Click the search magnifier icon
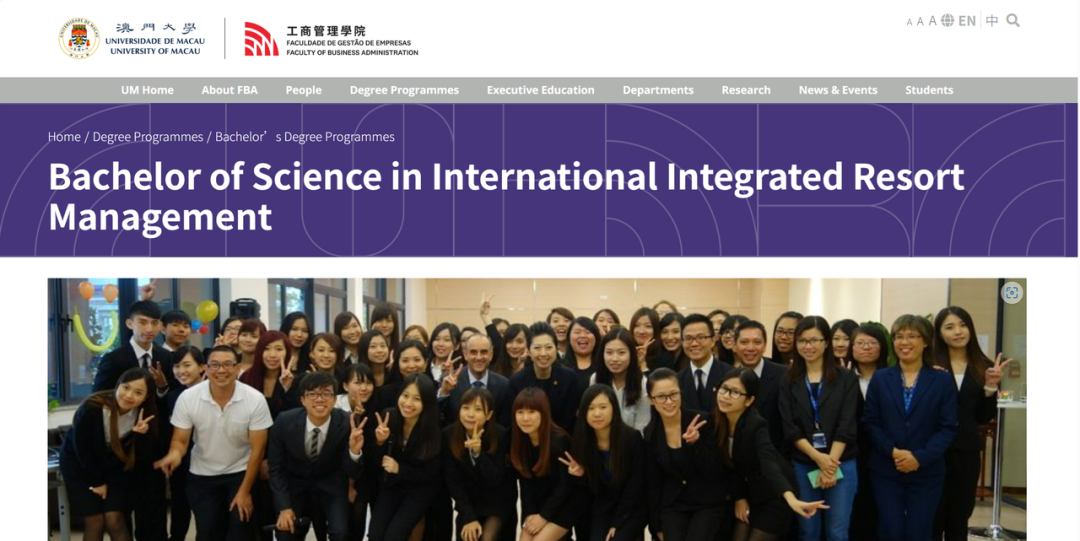This screenshot has height=541, width=1080. coord(1013,21)
